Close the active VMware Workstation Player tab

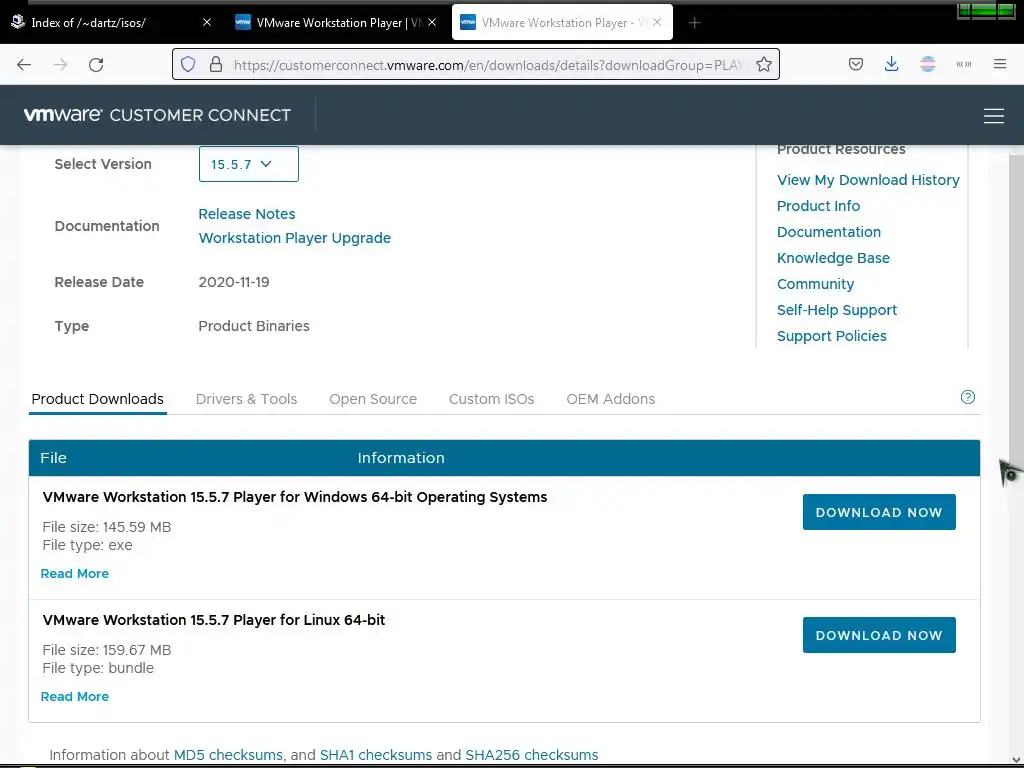click(657, 22)
